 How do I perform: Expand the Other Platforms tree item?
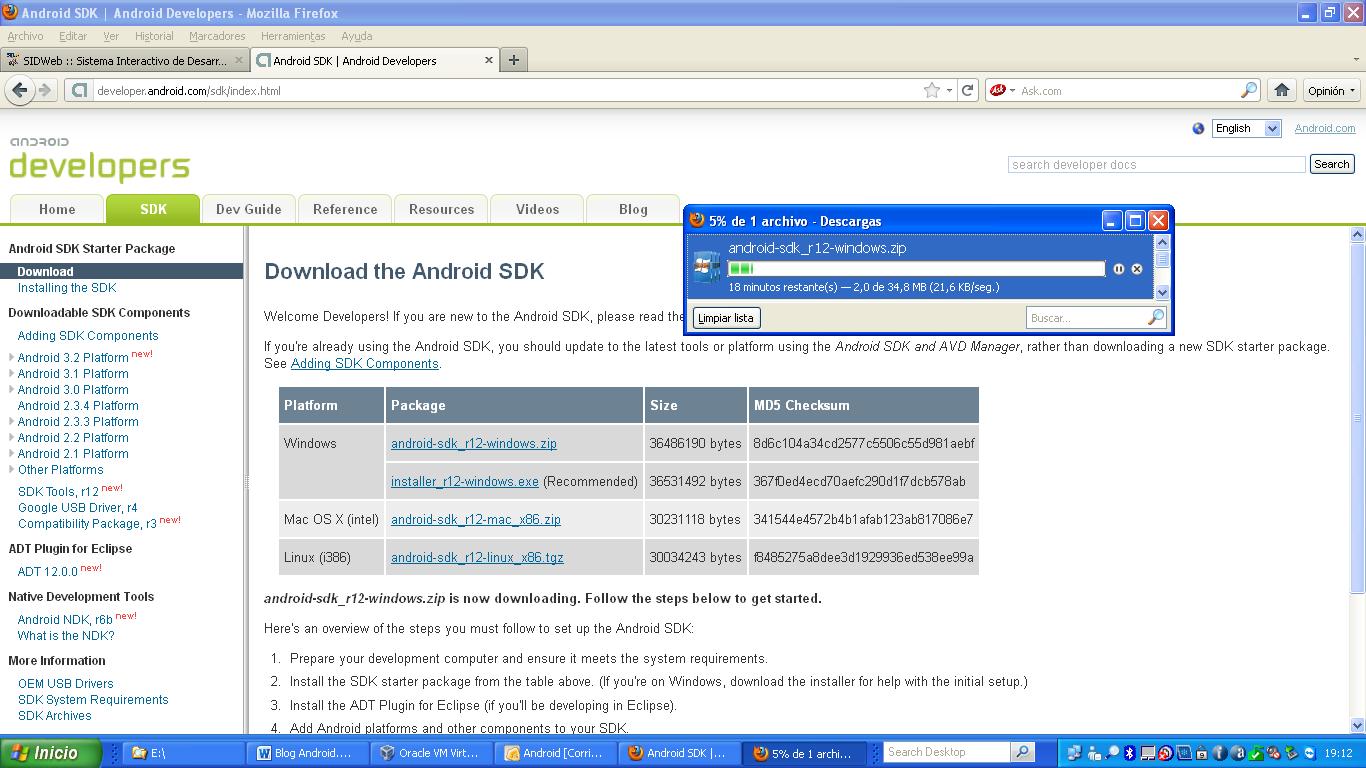12,469
